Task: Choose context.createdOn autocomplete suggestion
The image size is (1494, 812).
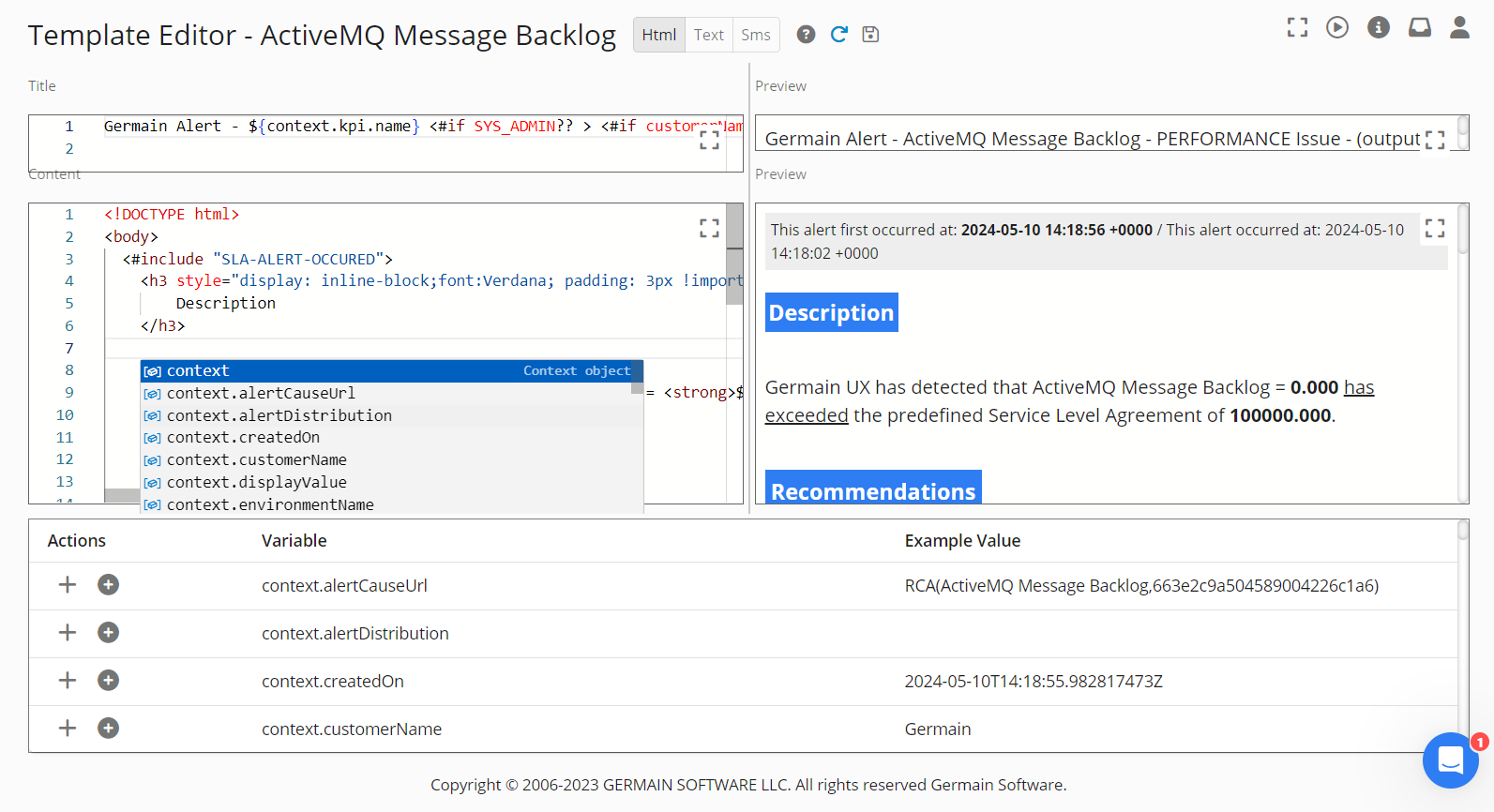Action: pyautogui.click(x=243, y=438)
